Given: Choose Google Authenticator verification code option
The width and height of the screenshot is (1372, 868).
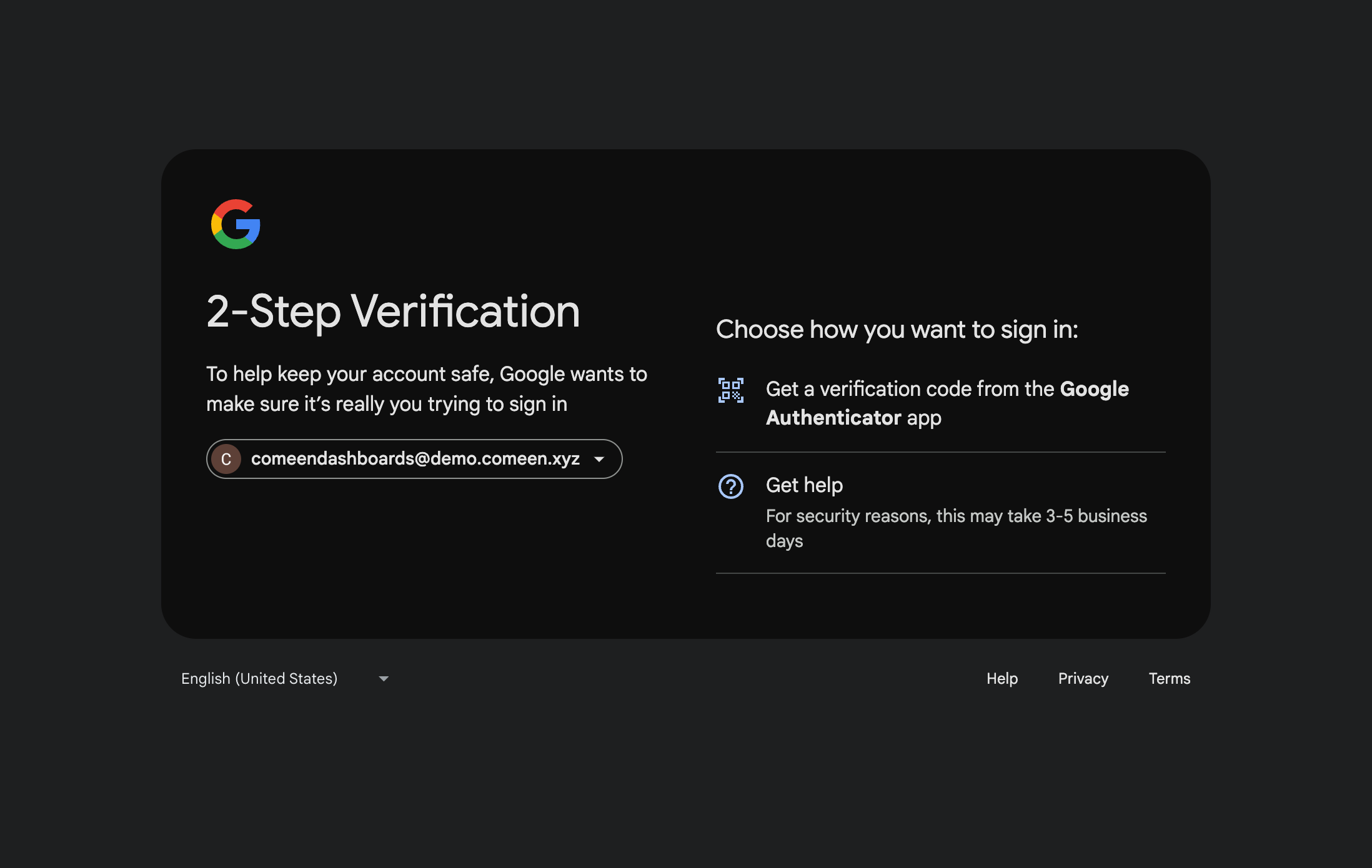Looking at the screenshot, I should click(x=941, y=403).
